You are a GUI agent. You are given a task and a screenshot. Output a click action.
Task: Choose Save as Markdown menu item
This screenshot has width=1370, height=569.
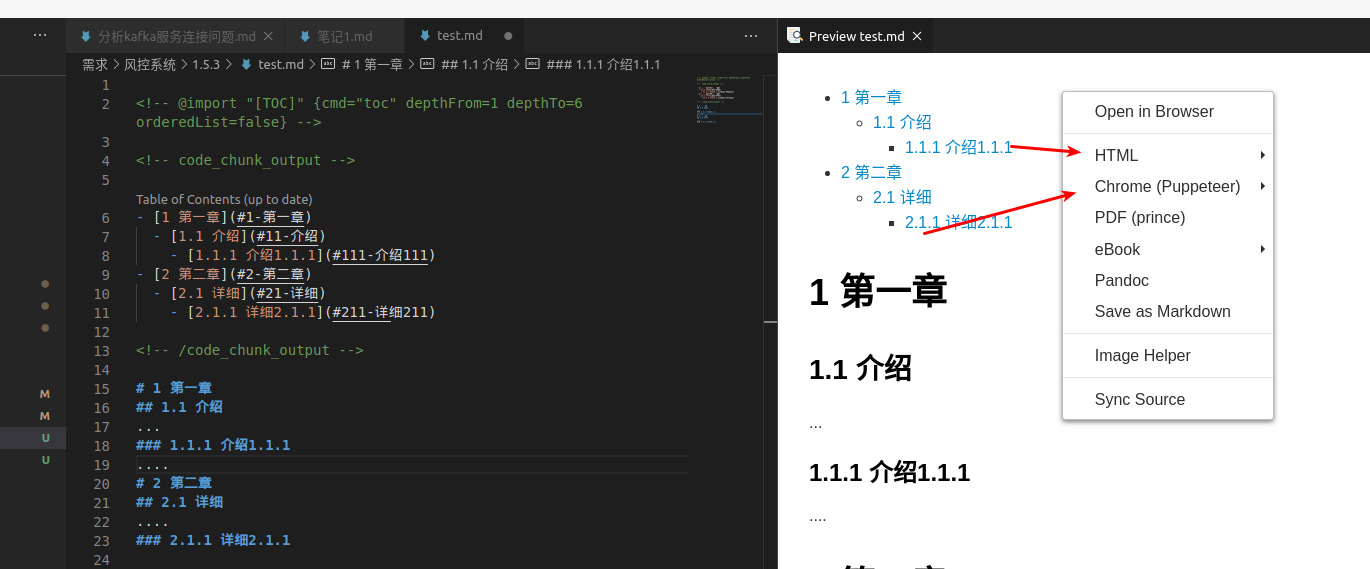[1168, 312]
